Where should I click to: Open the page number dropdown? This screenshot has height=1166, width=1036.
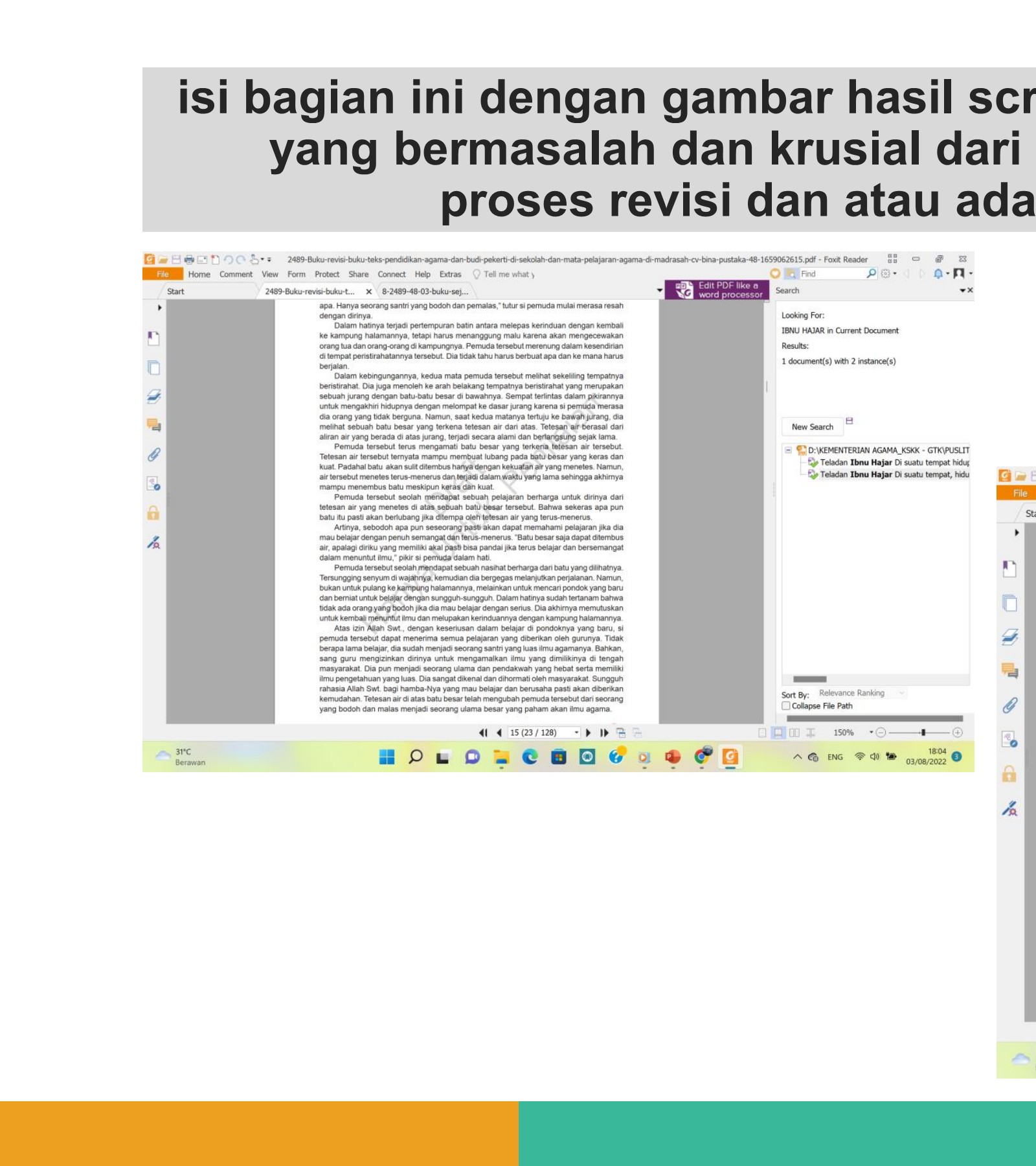(576, 733)
